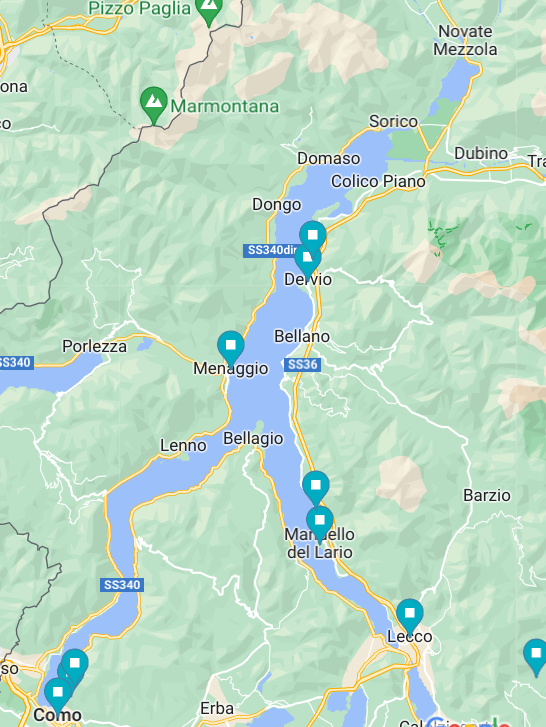
Task: Open the teal pin above Menaggio
Action: [231, 348]
